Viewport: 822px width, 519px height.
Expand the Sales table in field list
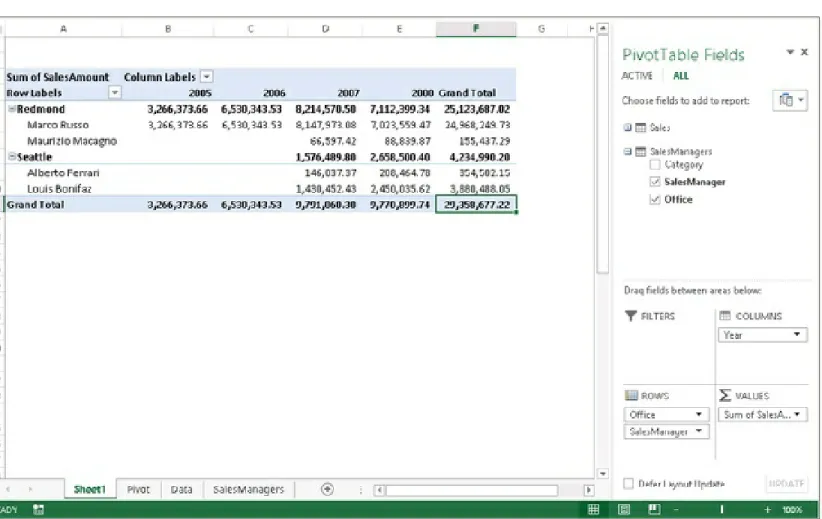click(628, 127)
